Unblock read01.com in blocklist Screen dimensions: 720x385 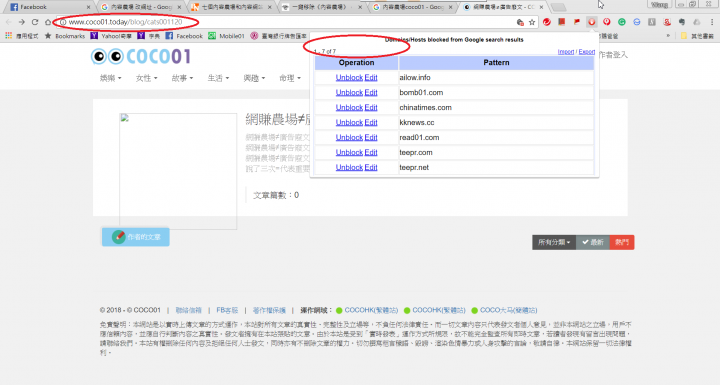[x=349, y=137]
